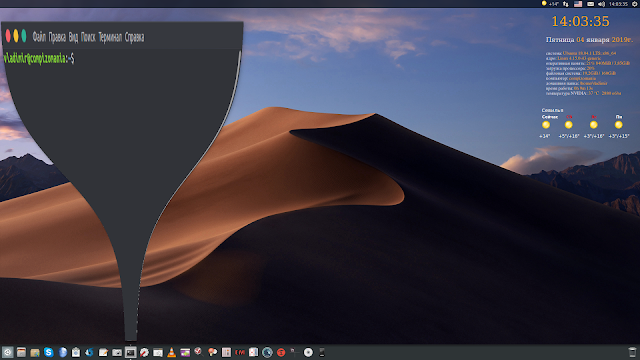
Task: Launch Skype from the dock
Action: click(x=49, y=352)
